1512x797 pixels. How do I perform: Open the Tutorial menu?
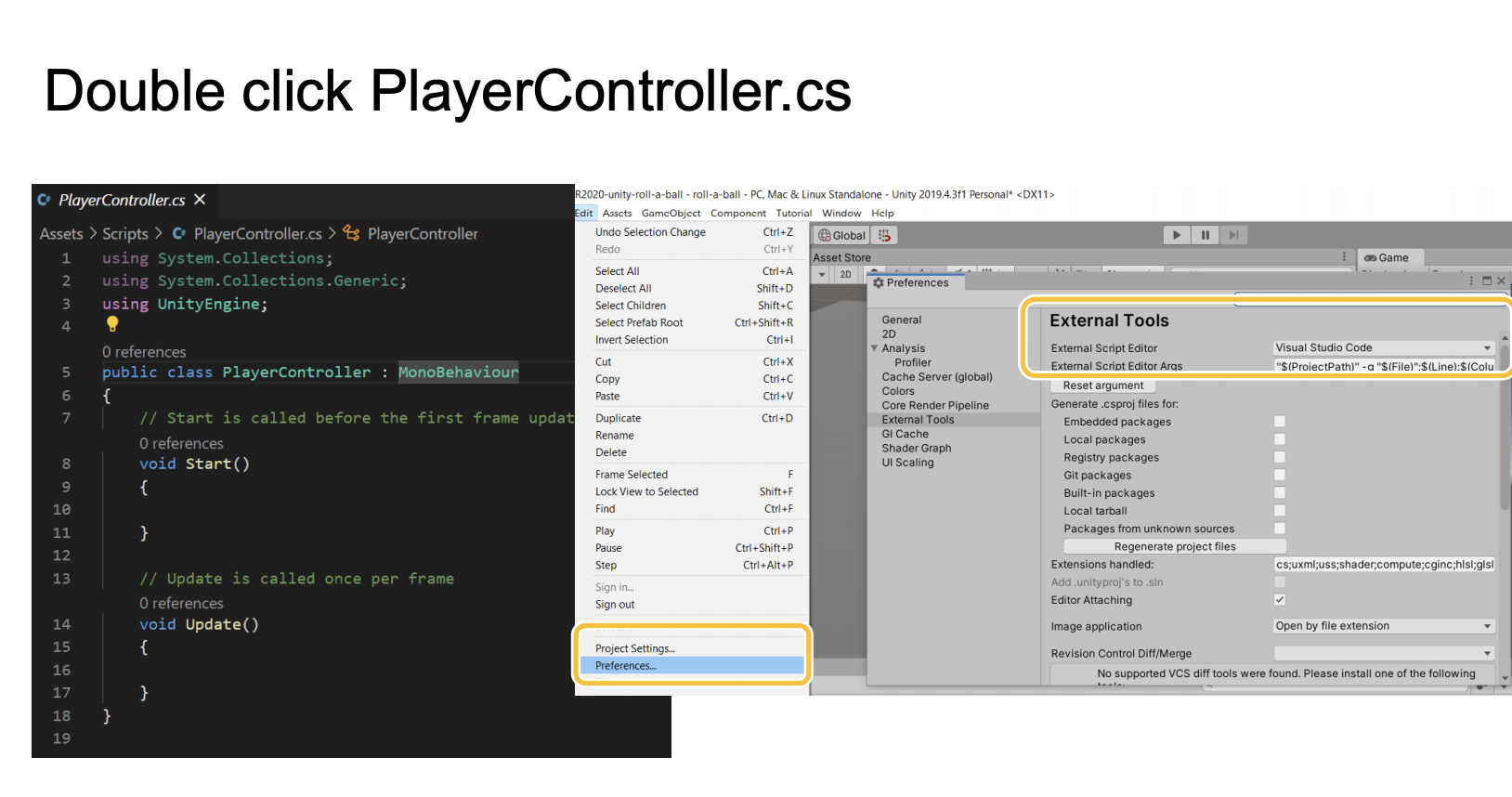794,213
